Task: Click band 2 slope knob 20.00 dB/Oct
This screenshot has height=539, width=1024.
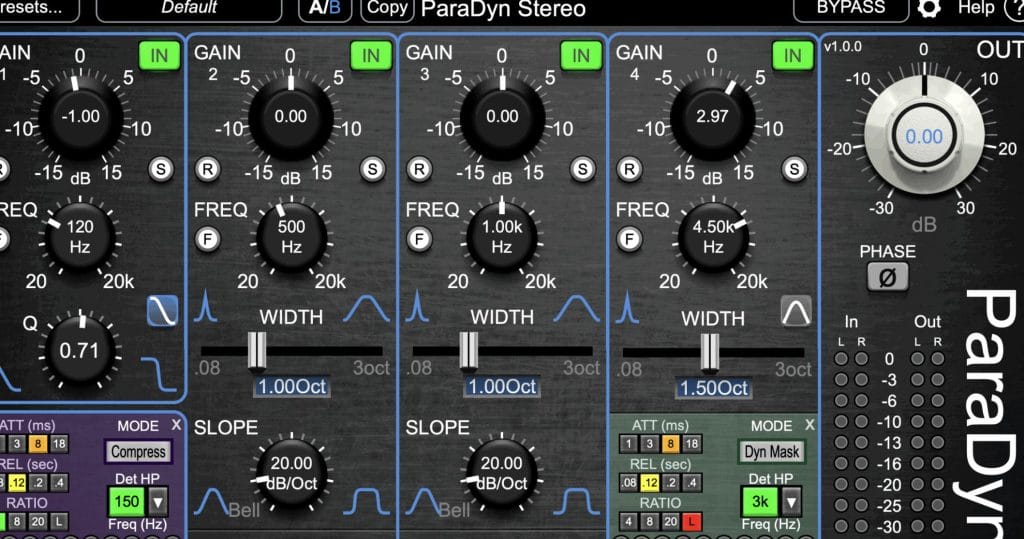Action: 291,474
